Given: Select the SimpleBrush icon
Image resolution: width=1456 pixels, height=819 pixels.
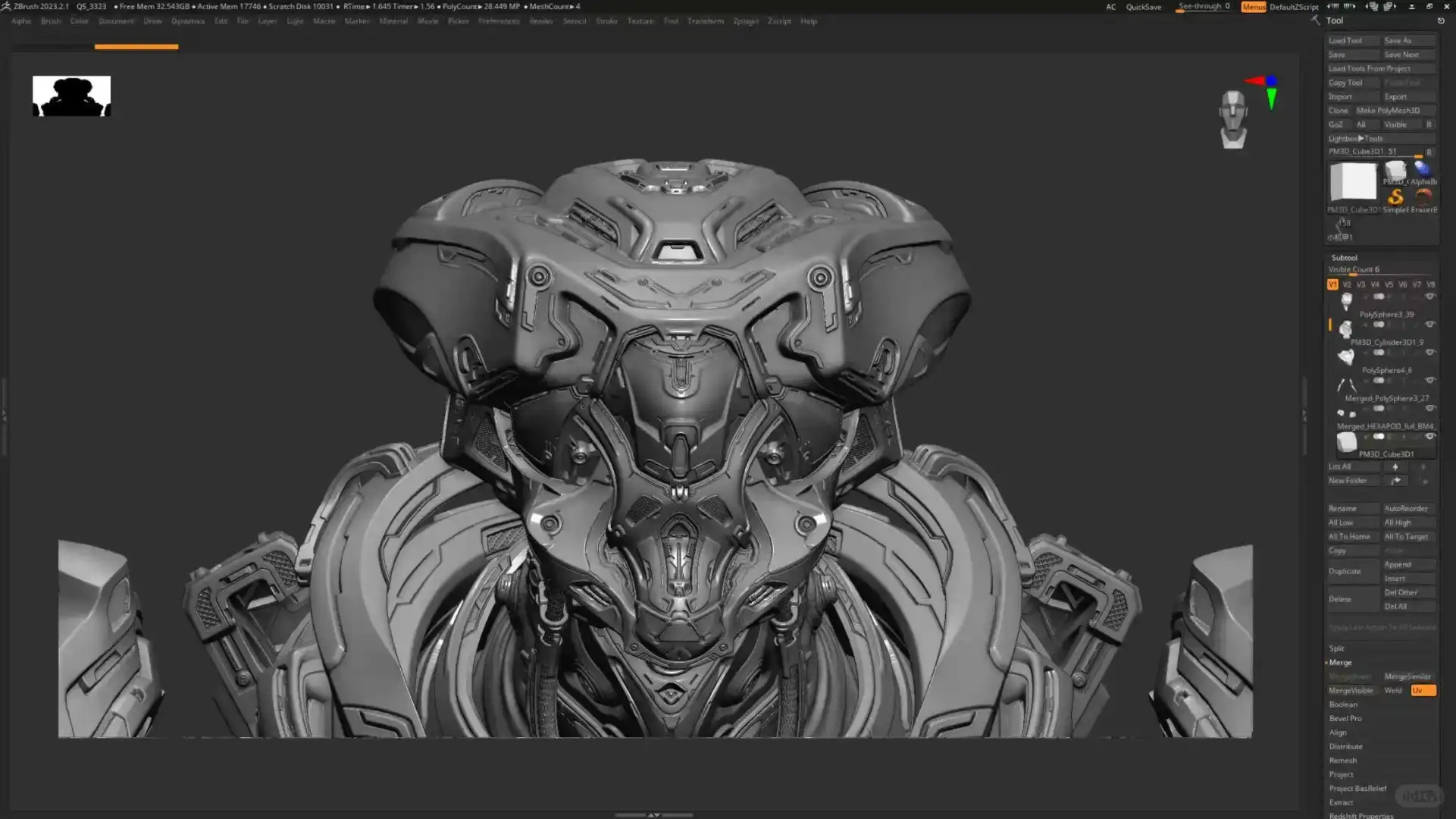Looking at the screenshot, I should pos(1395,197).
